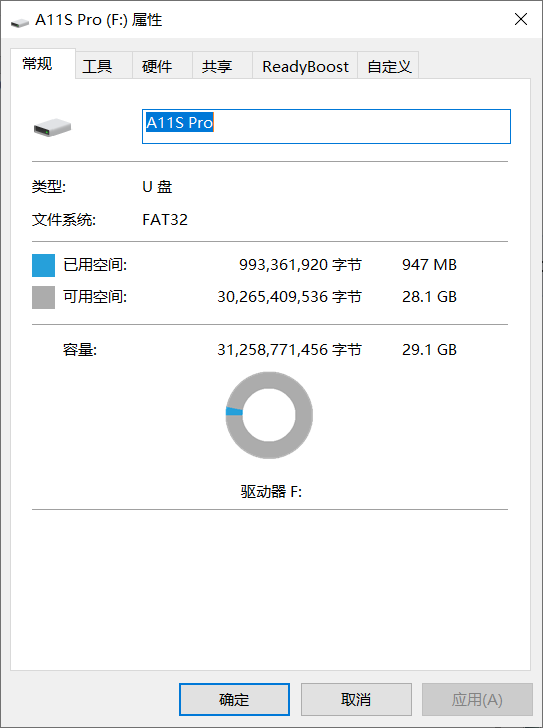Click the blue used space color square

pos(43,265)
